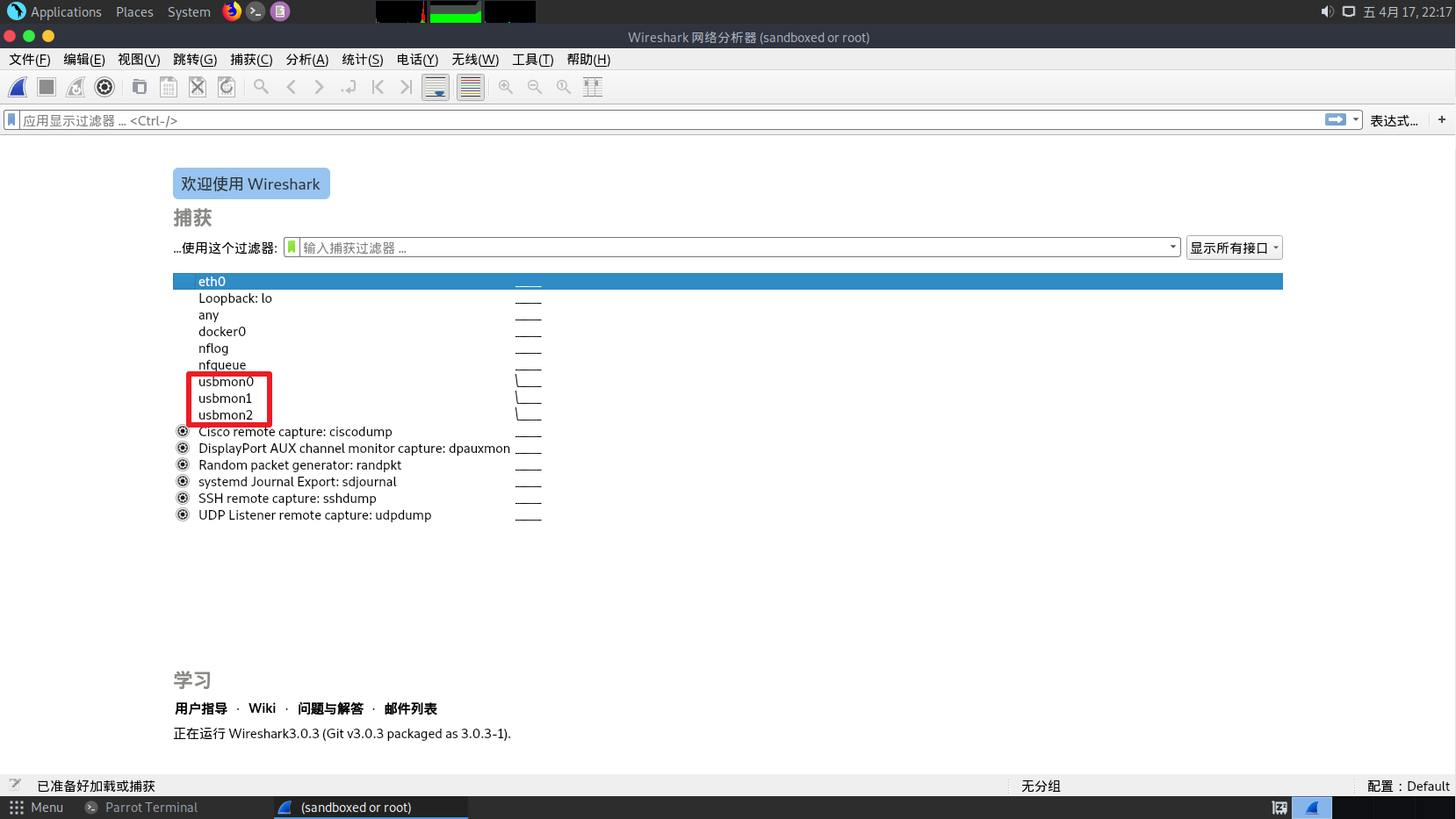Open 显示所有接口 dropdown
This screenshot has height=819, width=1456.
(x=1235, y=248)
